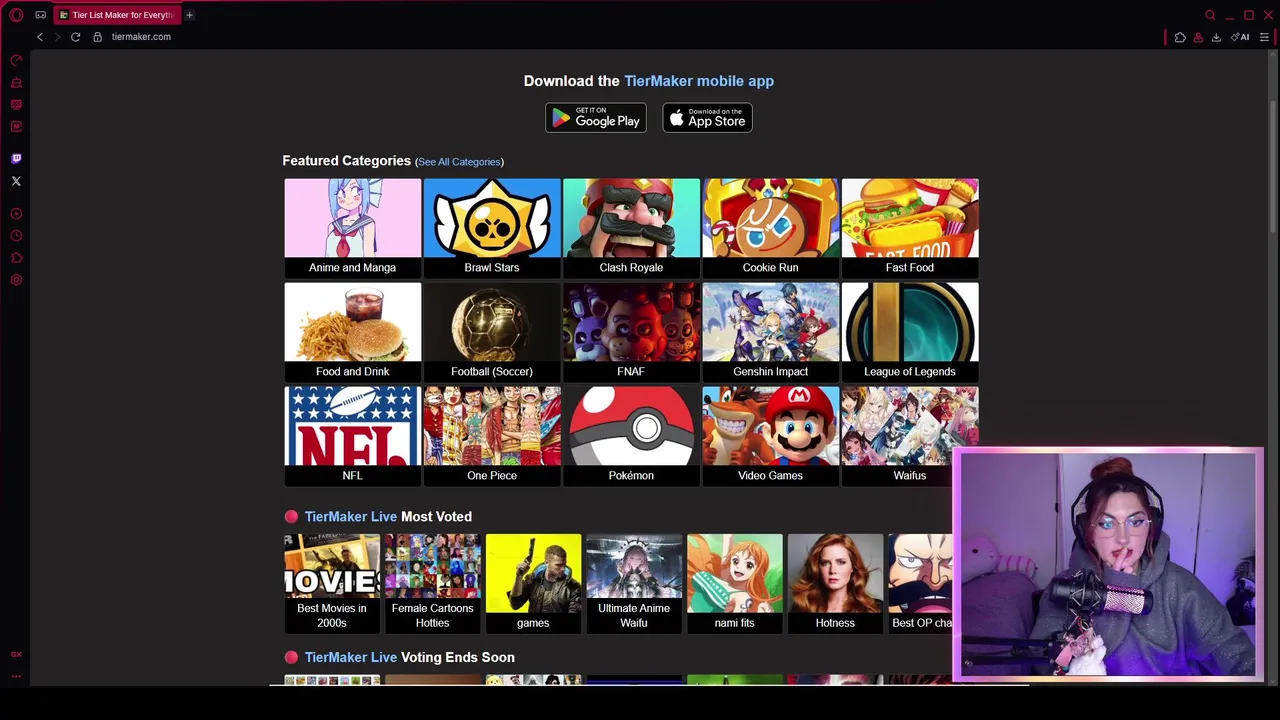Reload the tiermaker.com page
Image resolution: width=1280 pixels, height=720 pixels.
coord(75,37)
